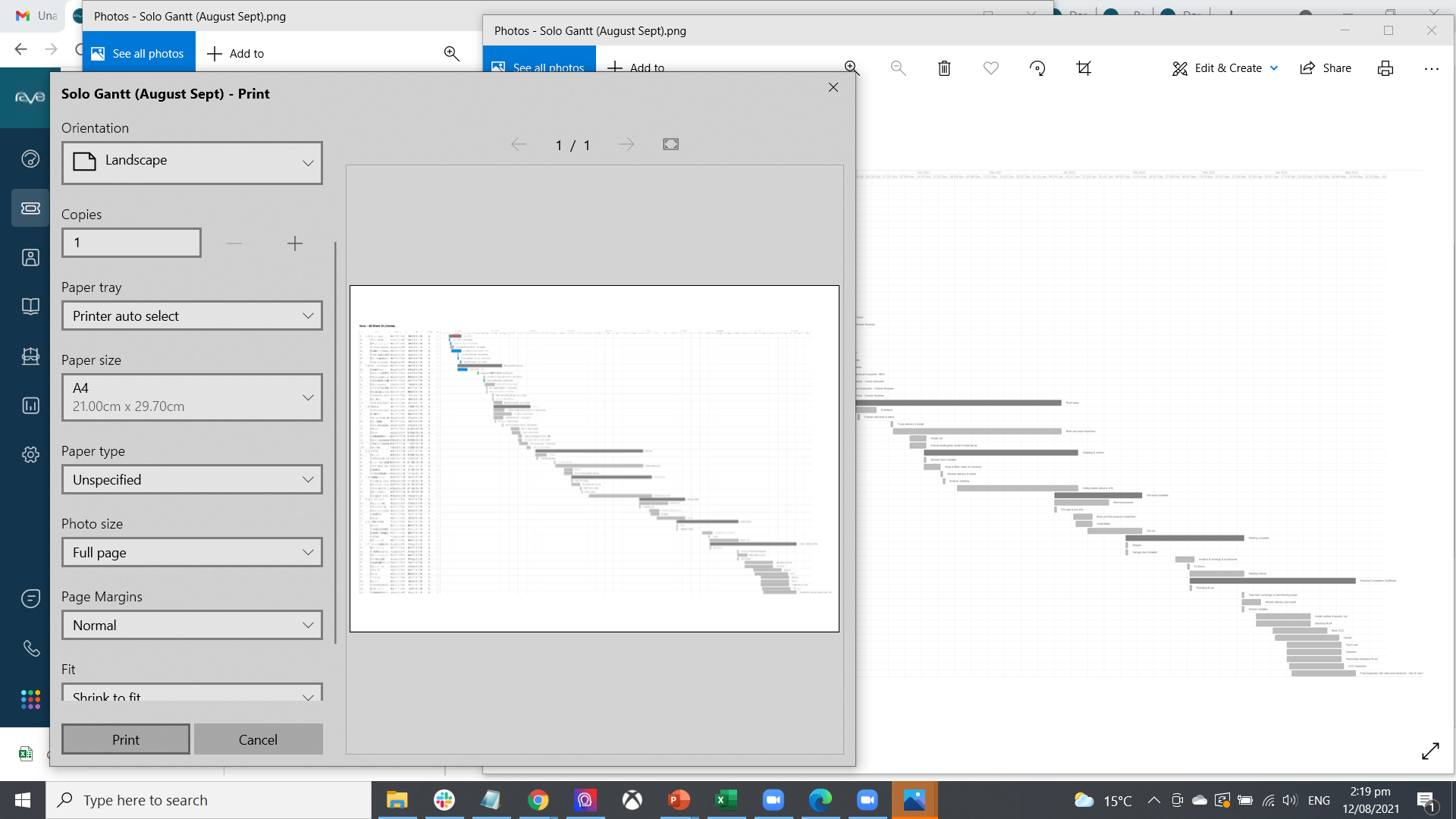
Task: Open the Crop and rotate tool
Action: (1083, 68)
